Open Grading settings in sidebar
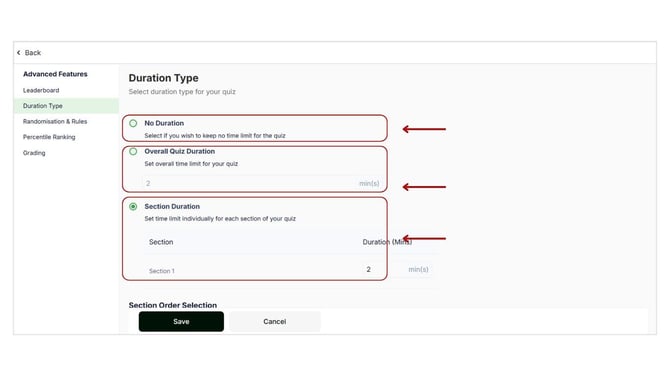 pyautogui.click(x=34, y=153)
